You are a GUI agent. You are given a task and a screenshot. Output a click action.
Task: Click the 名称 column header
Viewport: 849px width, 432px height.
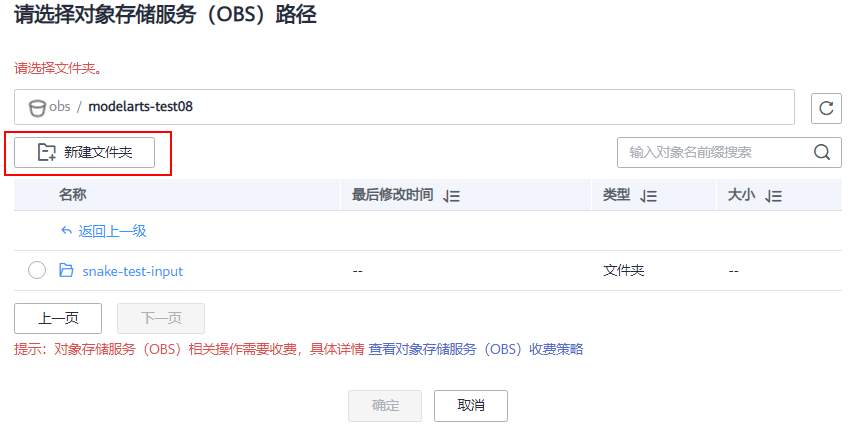coord(73,195)
